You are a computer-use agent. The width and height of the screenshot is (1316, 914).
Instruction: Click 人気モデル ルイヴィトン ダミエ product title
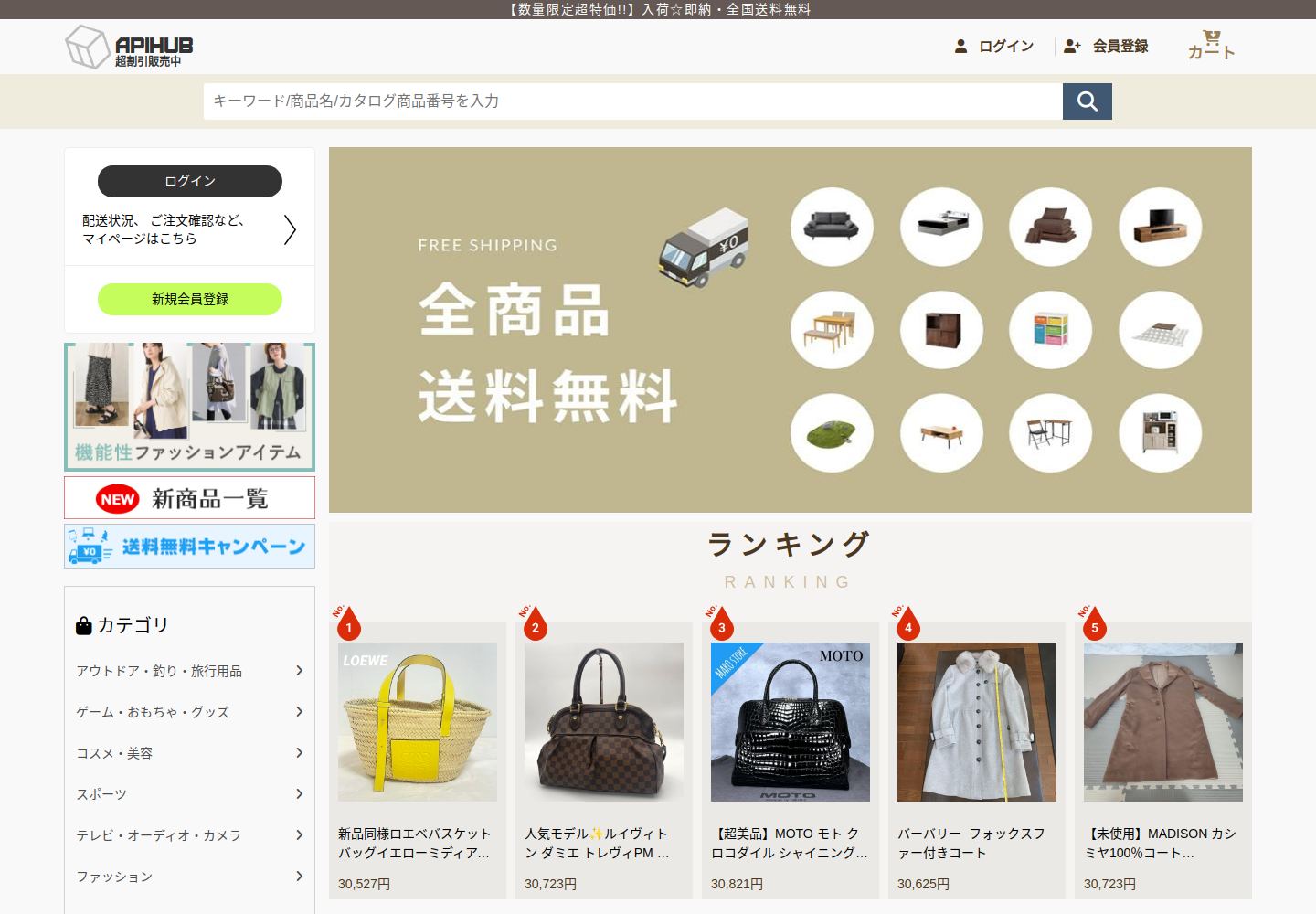[x=598, y=843]
